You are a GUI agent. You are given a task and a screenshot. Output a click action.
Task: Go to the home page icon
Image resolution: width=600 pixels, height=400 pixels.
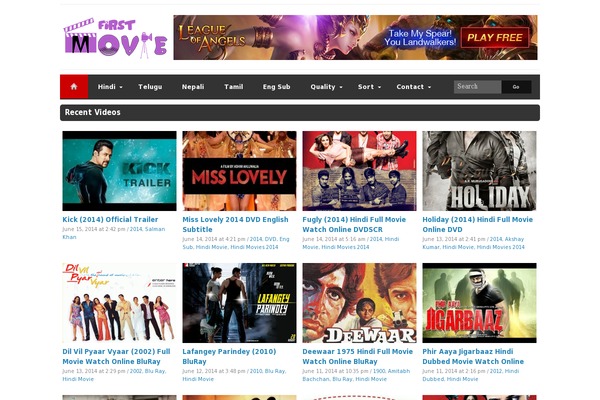point(74,87)
